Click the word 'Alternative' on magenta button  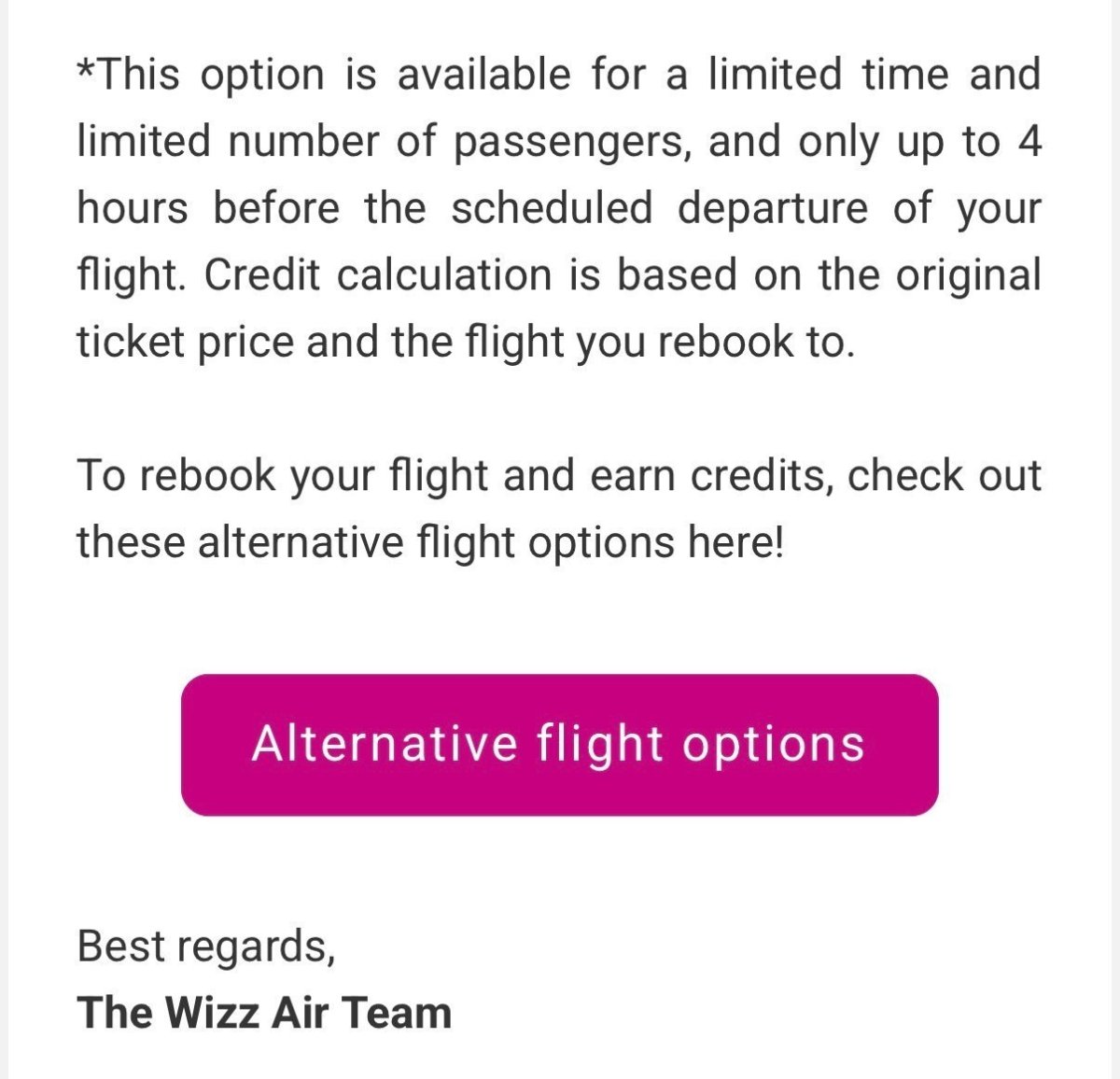pyautogui.click(x=385, y=744)
